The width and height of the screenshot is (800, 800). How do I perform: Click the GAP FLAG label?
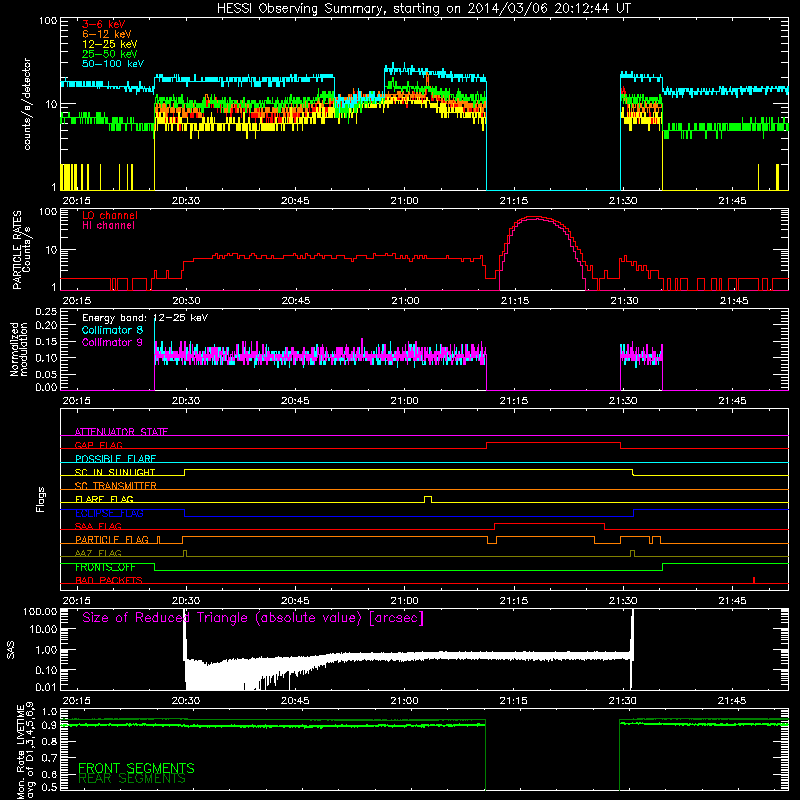click(x=98, y=445)
